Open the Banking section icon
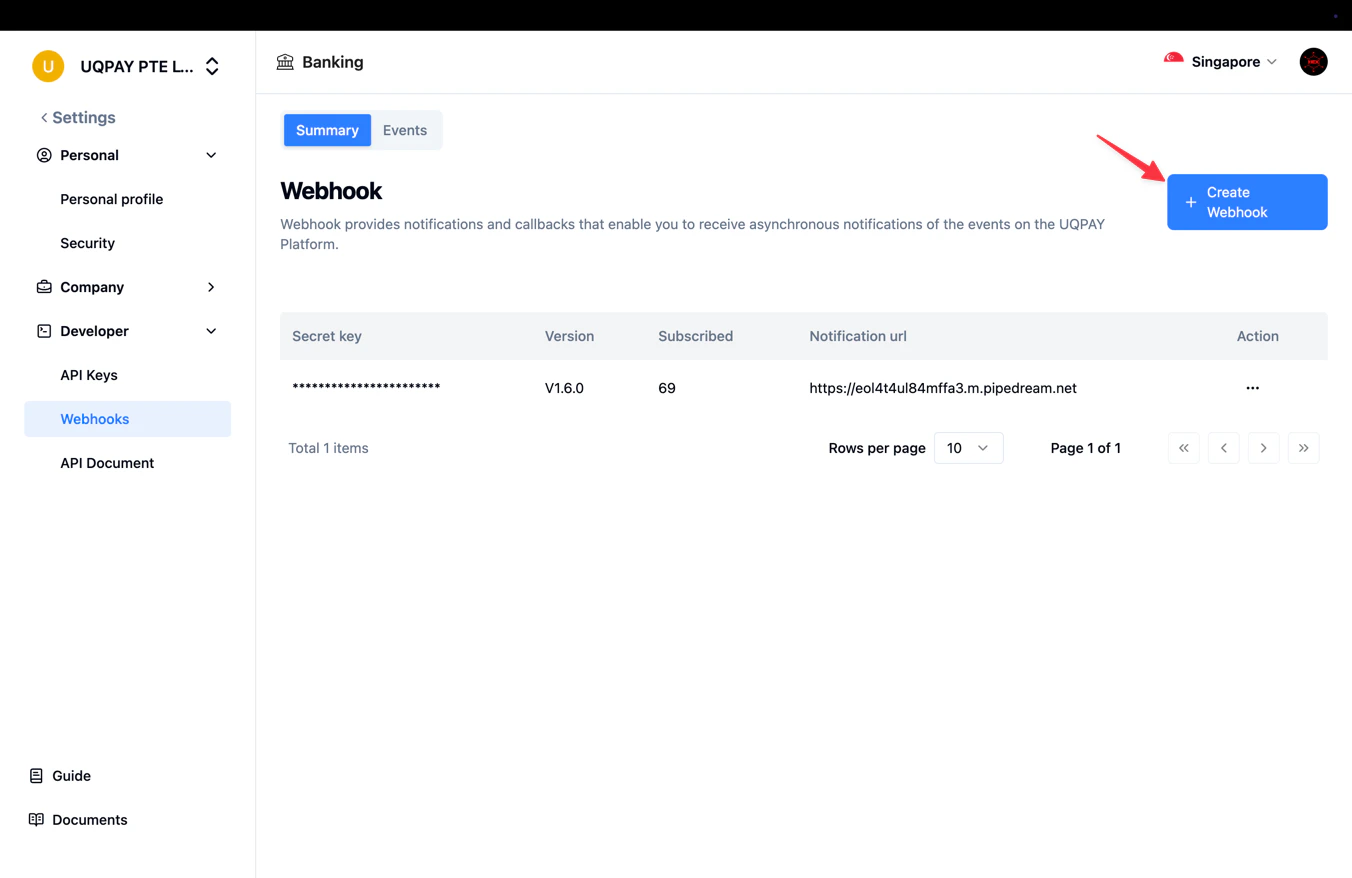 coord(287,61)
